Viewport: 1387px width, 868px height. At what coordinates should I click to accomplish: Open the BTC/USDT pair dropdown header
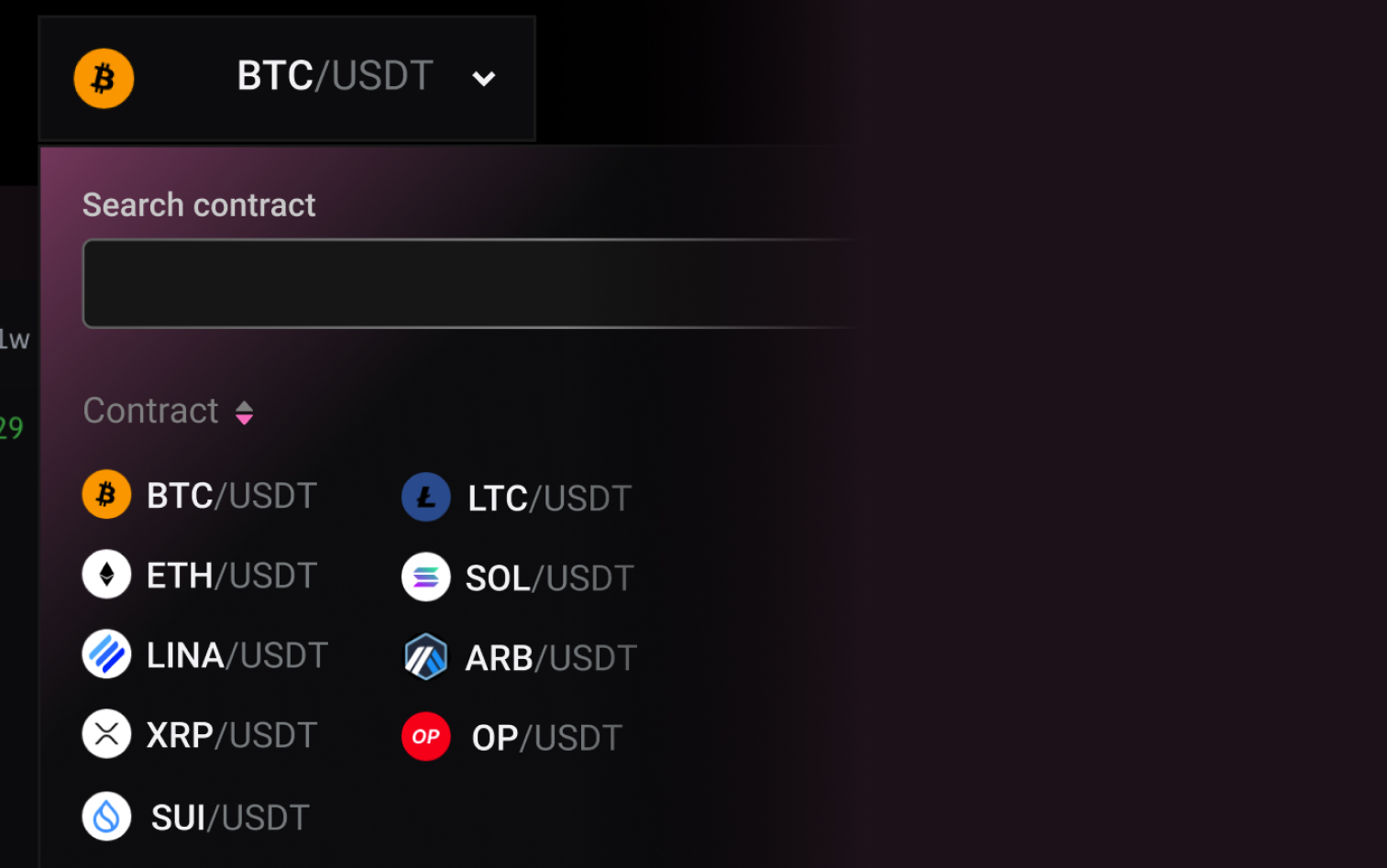[335, 76]
